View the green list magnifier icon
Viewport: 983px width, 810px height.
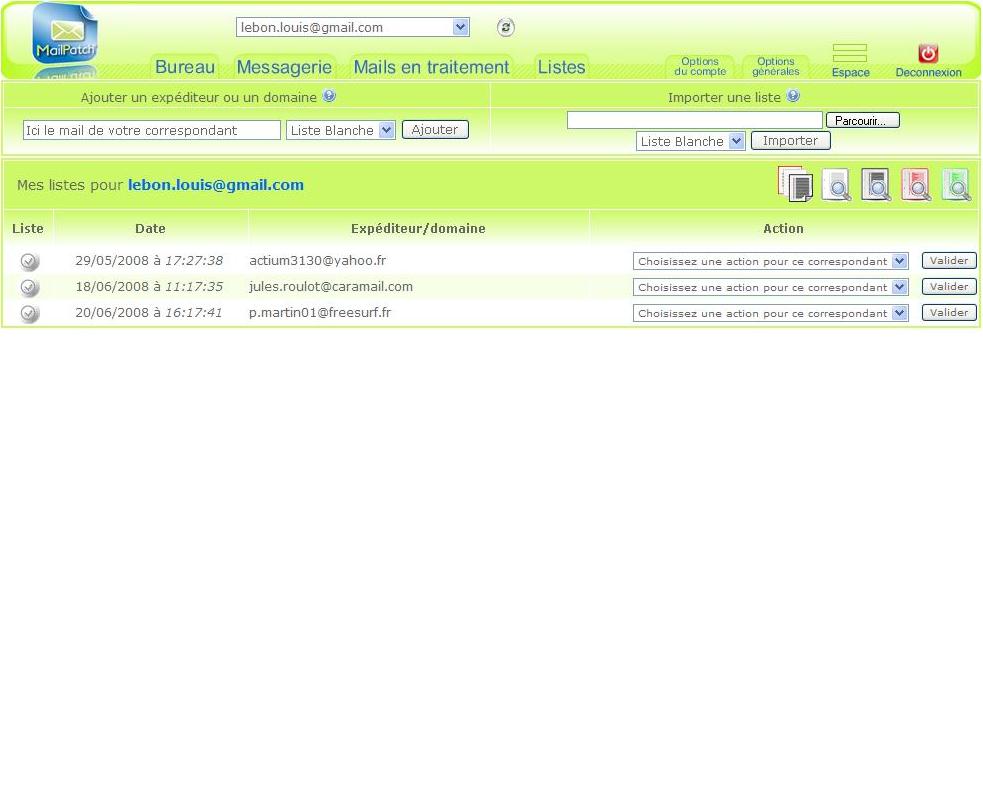956,185
